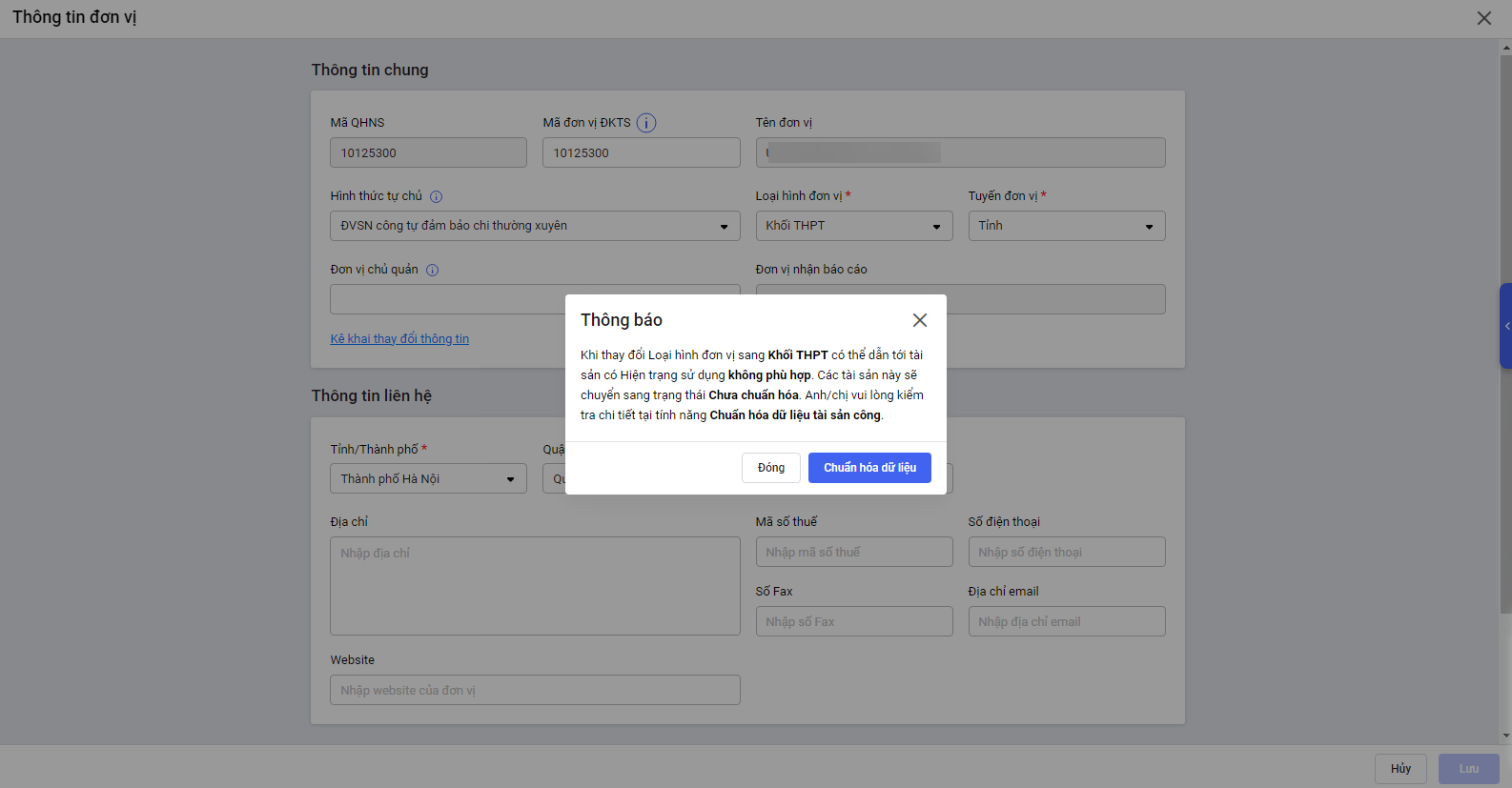Open the Tỉnh/Thành phố dropdown

tap(428, 478)
